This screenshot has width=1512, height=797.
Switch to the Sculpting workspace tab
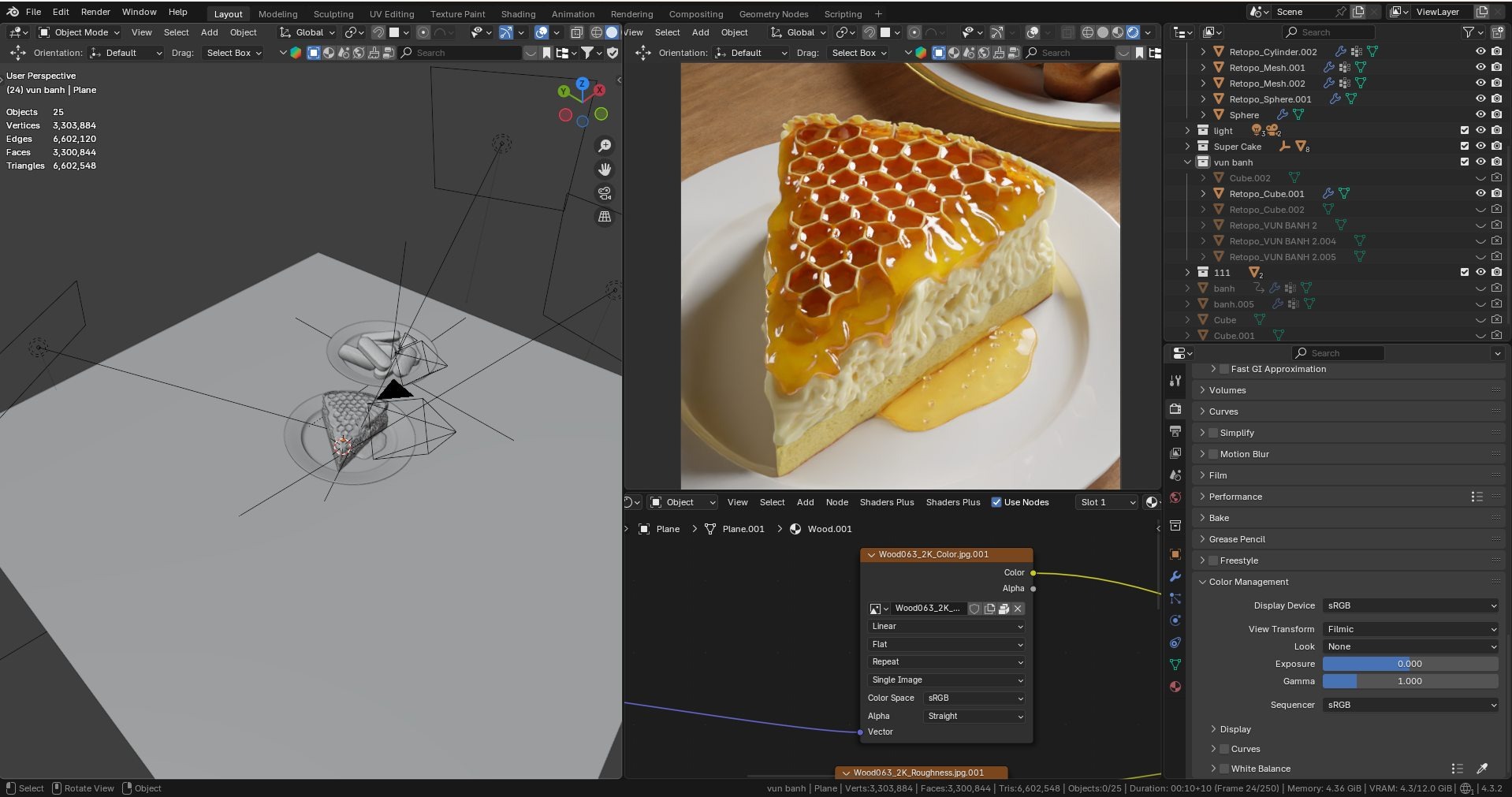pos(333,14)
